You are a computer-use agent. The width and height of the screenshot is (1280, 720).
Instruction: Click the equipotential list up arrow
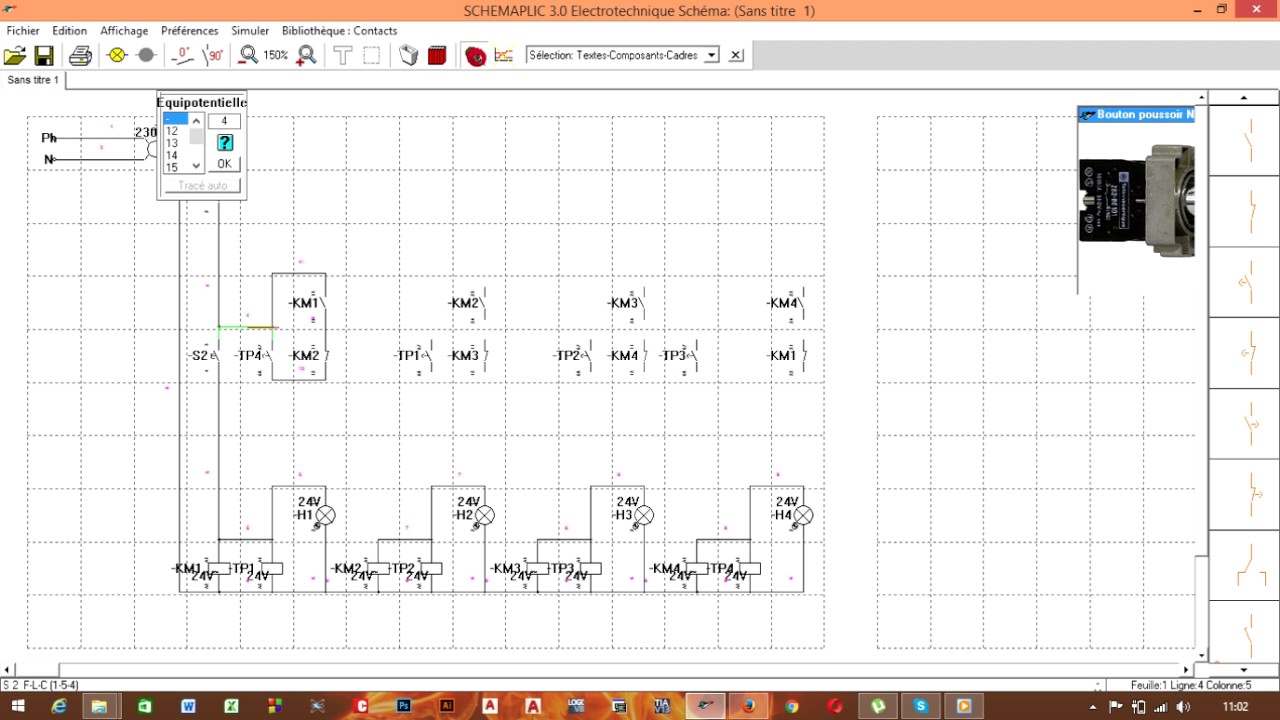click(196, 121)
